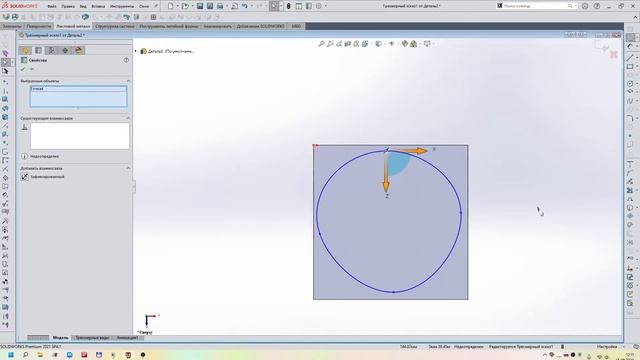Select the sketch point atop the ellipse

pos(387,150)
